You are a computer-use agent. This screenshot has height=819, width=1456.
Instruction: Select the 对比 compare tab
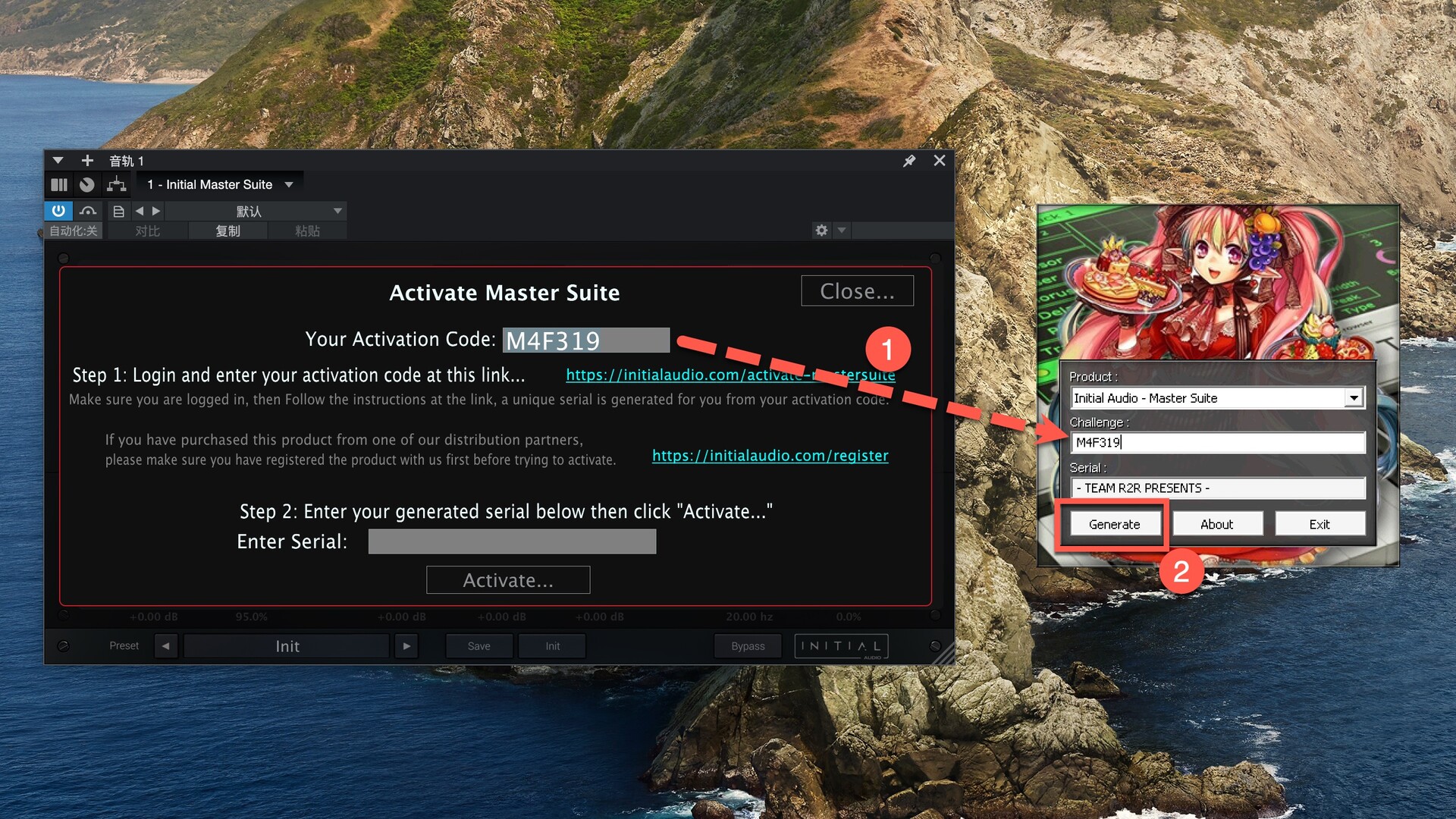pyautogui.click(x=148, y=231)
